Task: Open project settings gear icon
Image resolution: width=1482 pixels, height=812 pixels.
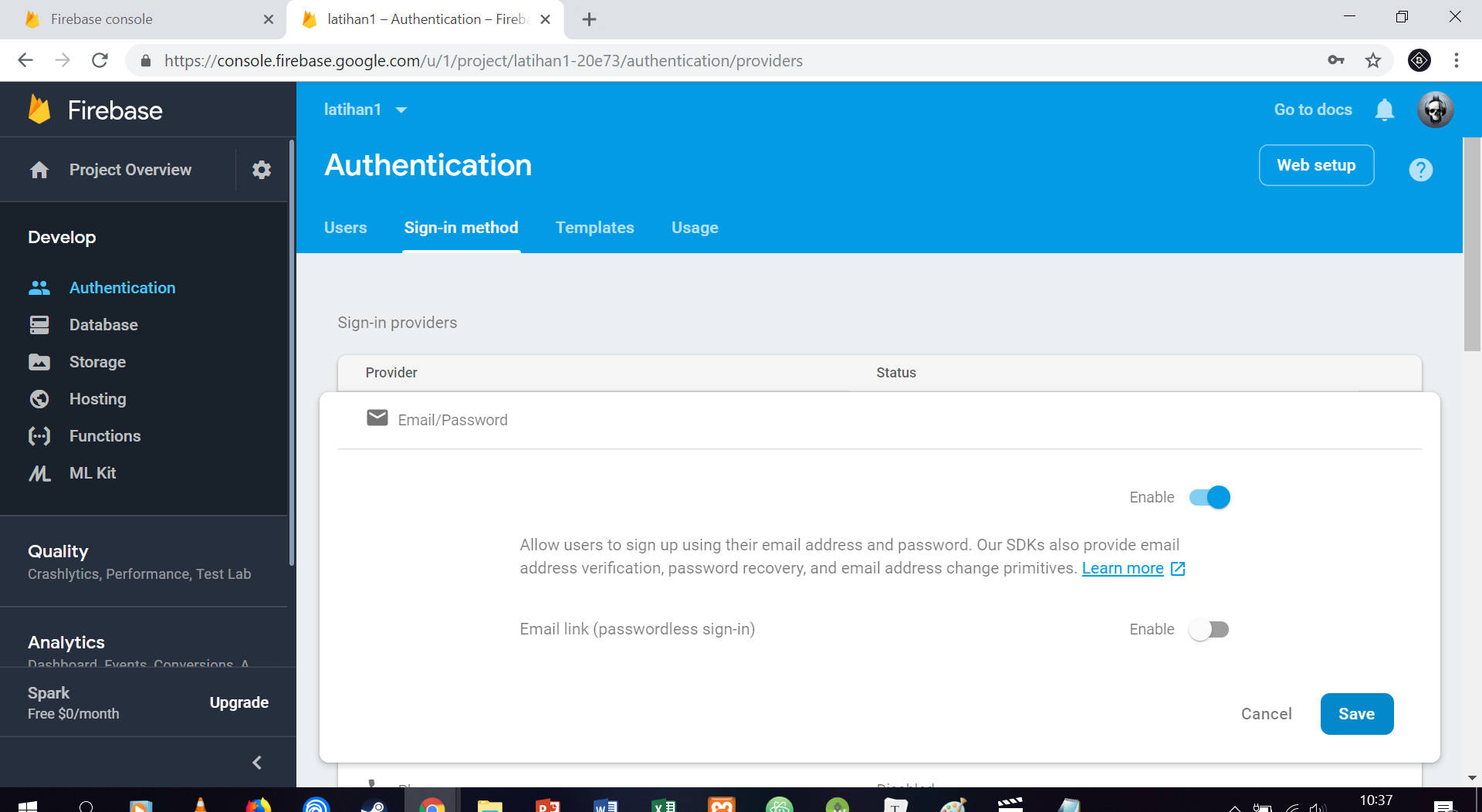Action: [x=262, y=170]
